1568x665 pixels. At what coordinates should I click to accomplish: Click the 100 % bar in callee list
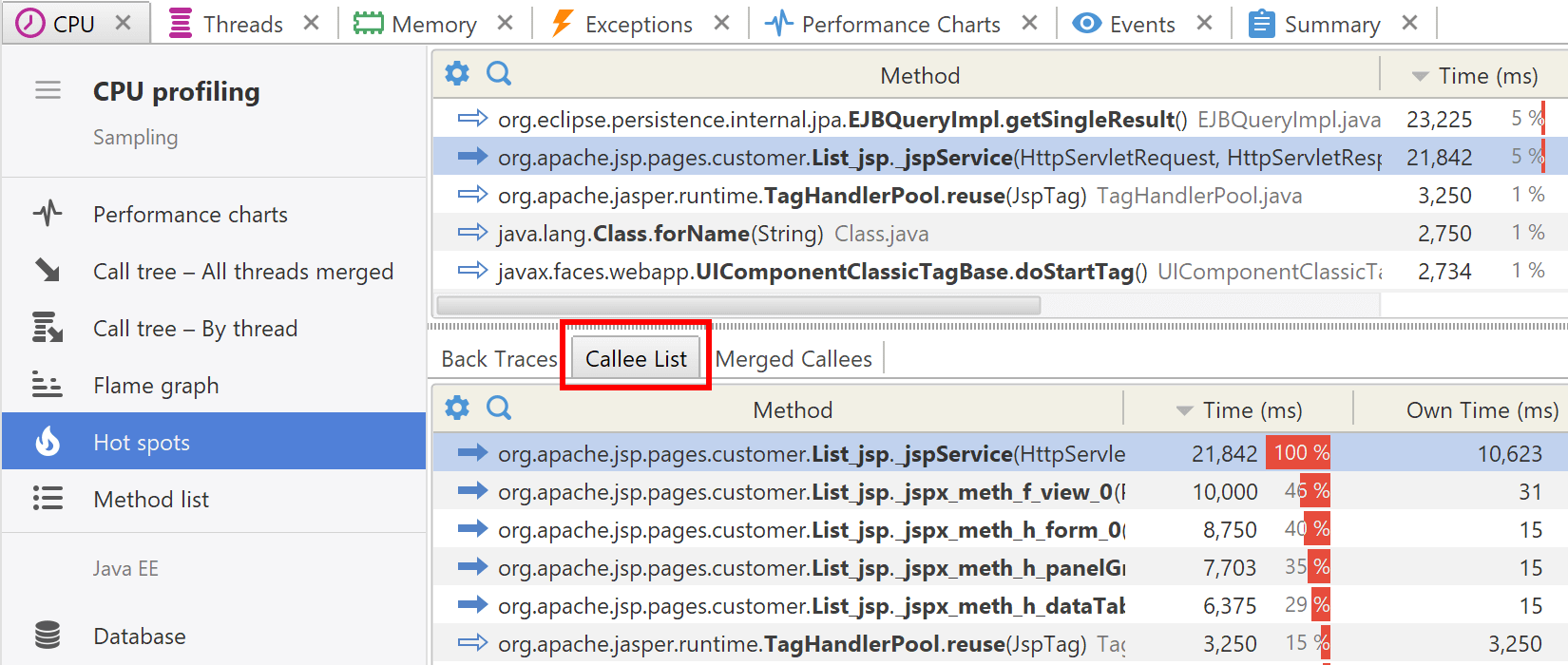point(1298,453)
